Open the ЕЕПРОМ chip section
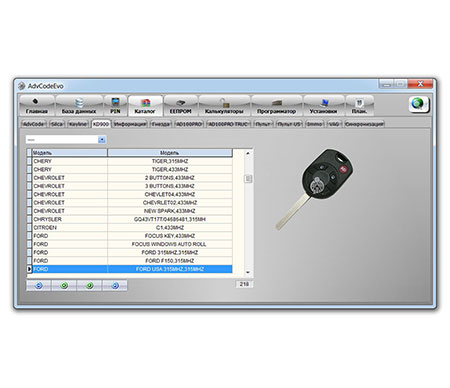The width and height of the screenshot is (450, 388). [x=180, y=106]
